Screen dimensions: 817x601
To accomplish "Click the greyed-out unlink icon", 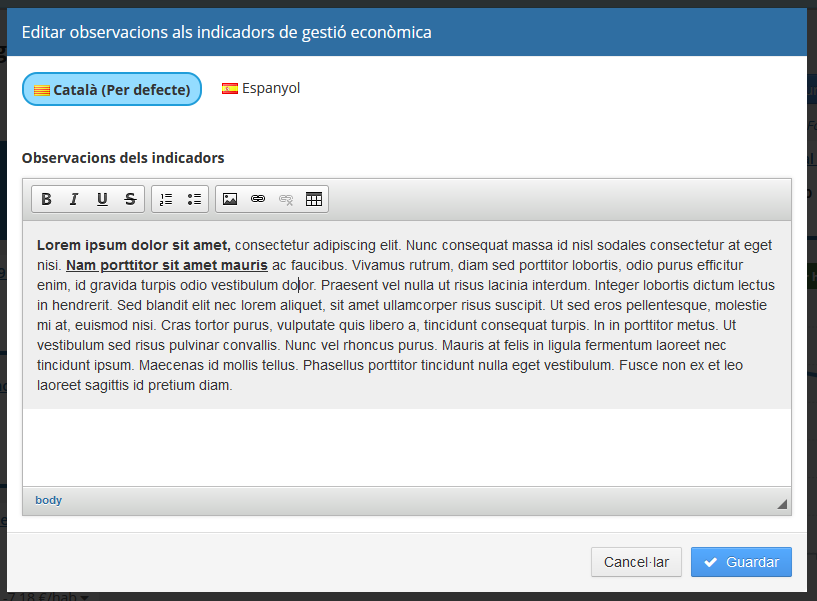I will 286,199.
